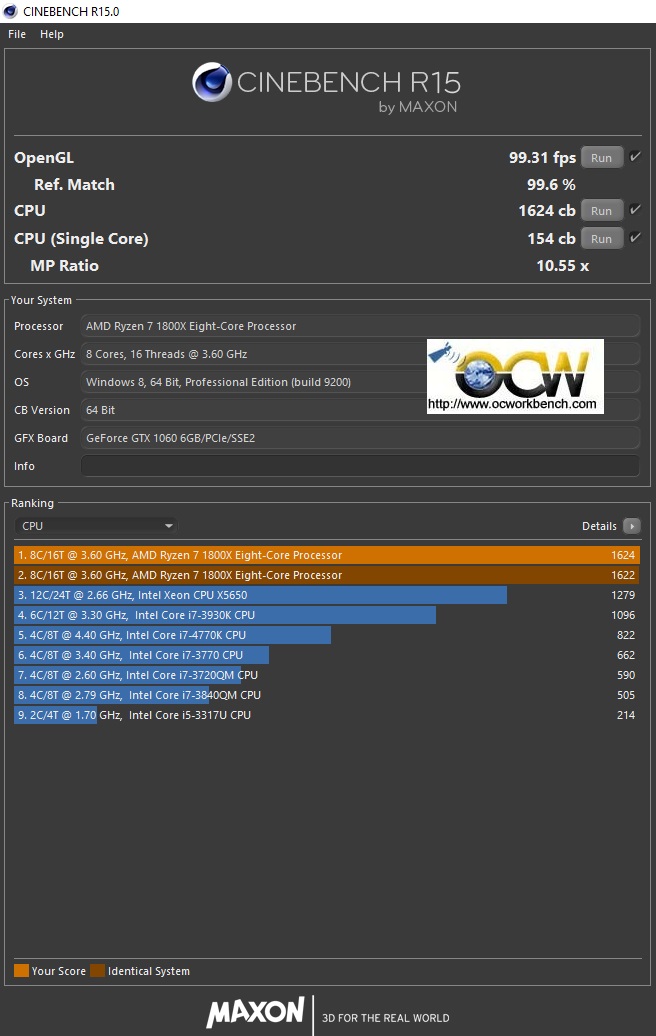This screenshot has height=1036, width=656.
Task: Select ranking row Intel Xeon CPU X5650
Action: click(327, 595)
